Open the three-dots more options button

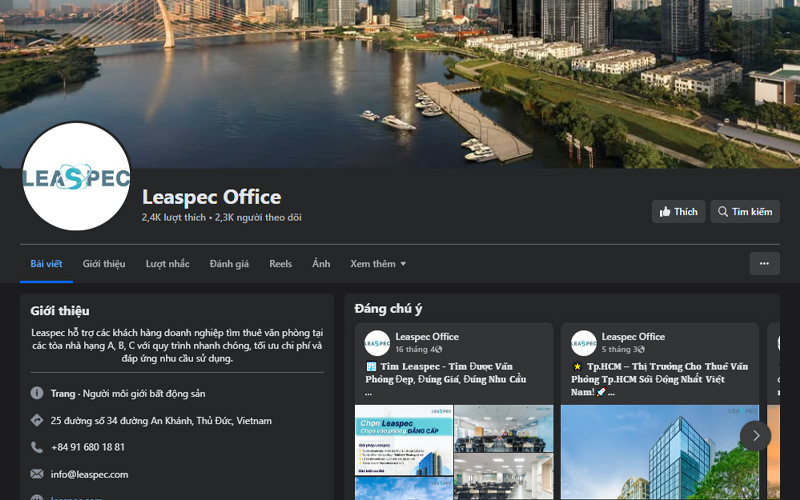pyautogui.click(x=764, y=264)
